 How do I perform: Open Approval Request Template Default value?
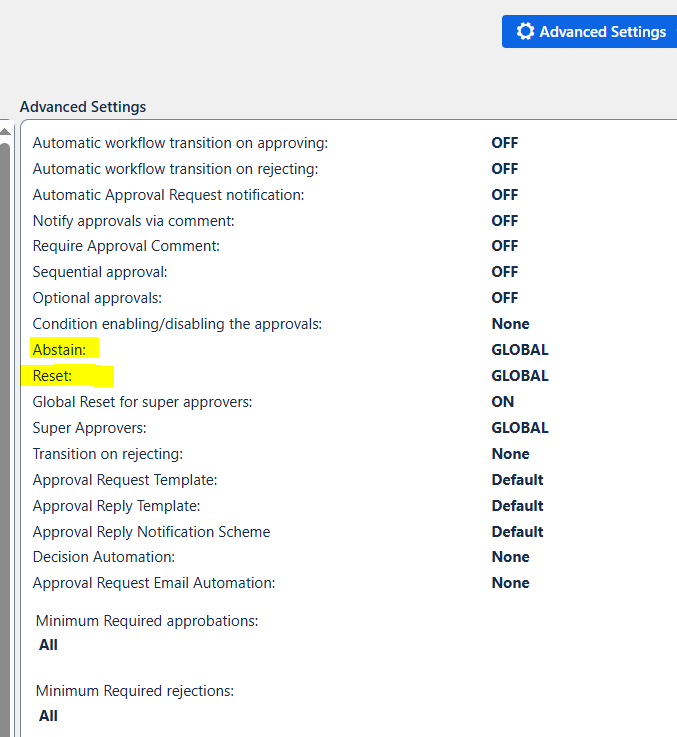[517, 480]
